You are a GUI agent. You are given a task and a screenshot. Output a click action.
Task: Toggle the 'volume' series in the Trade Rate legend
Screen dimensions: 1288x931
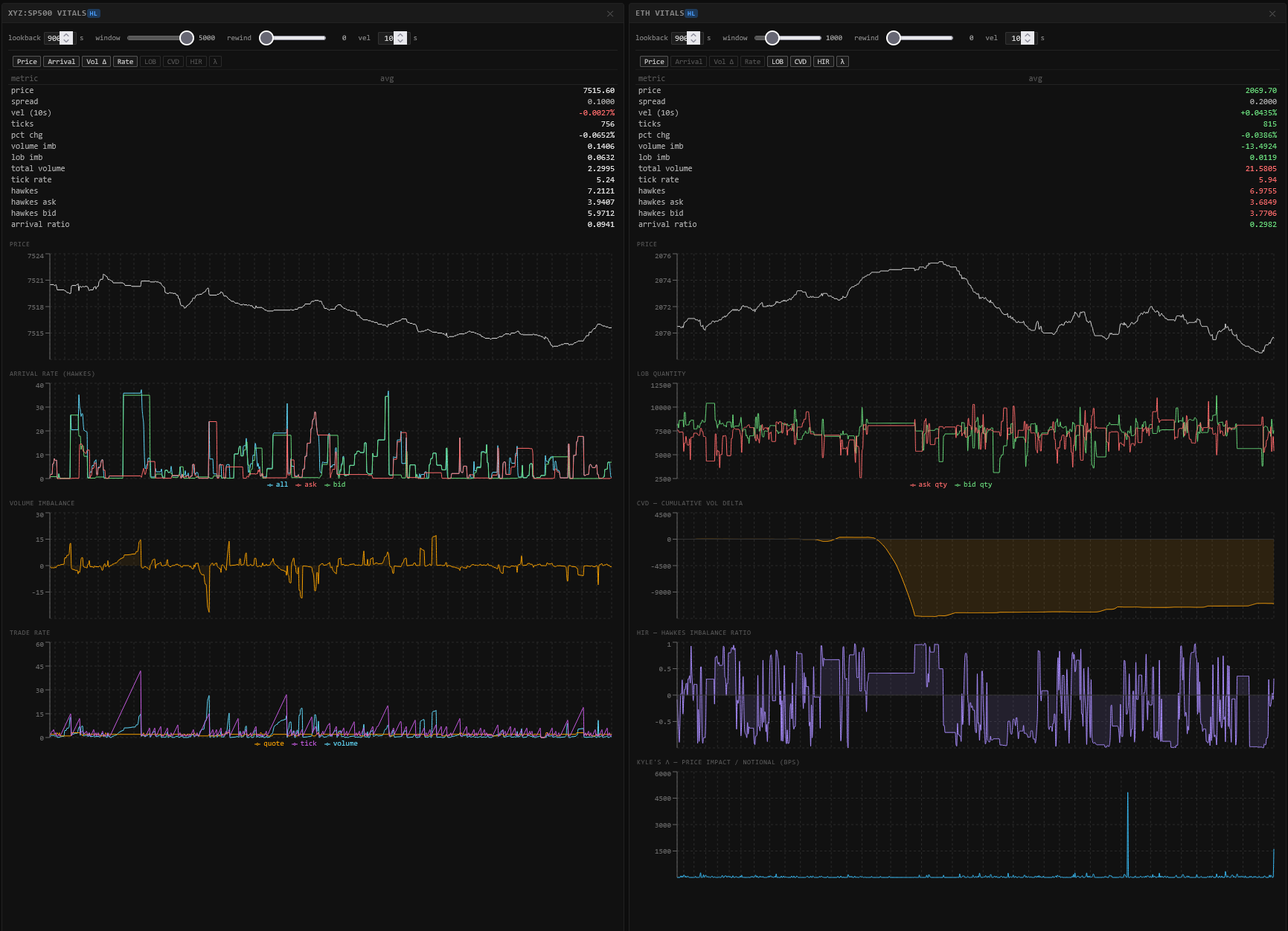[x=341, y=743]
